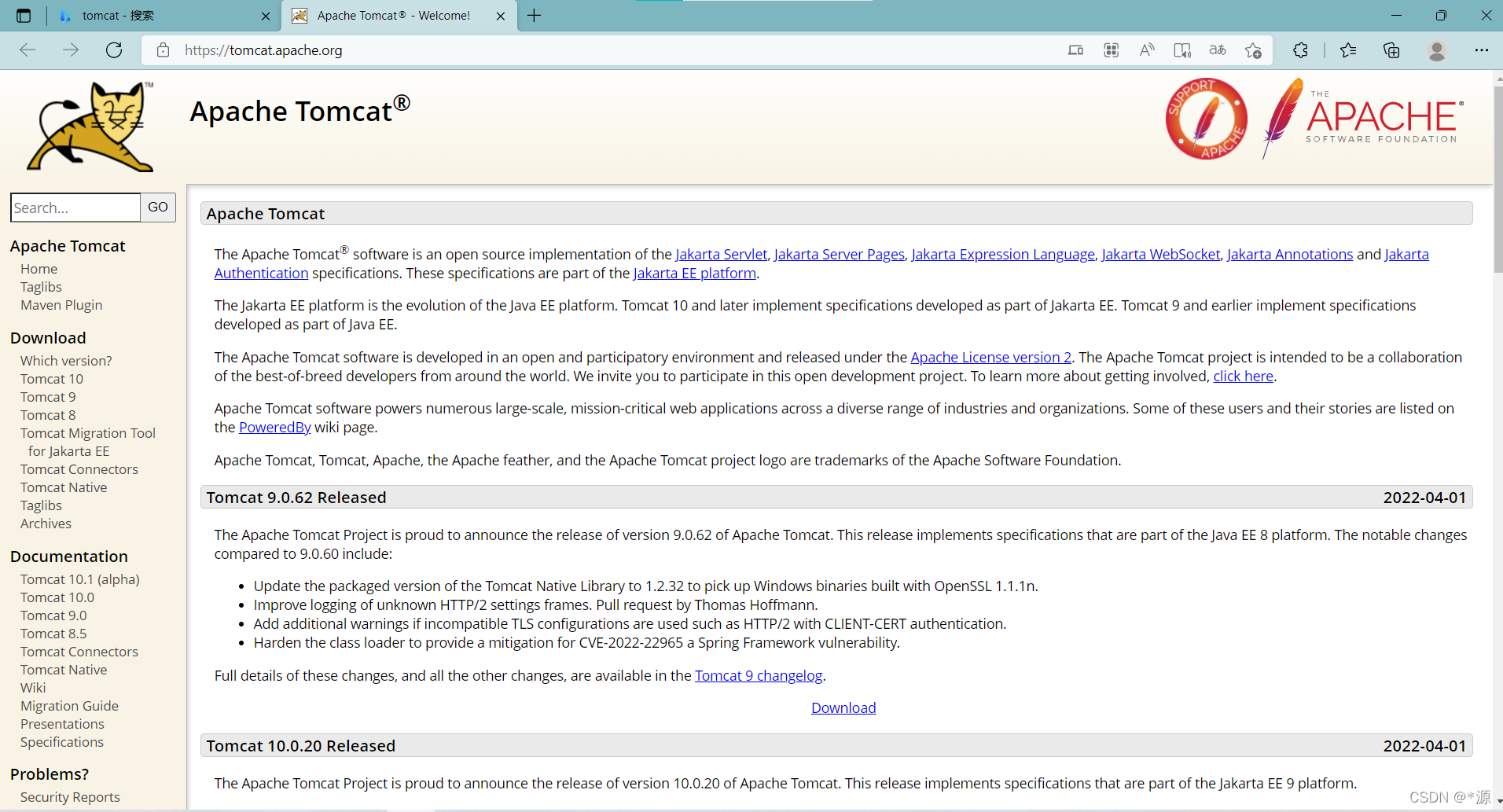Go to Tomcat 9 download page
1503x812 pixels.
[48, 397]
